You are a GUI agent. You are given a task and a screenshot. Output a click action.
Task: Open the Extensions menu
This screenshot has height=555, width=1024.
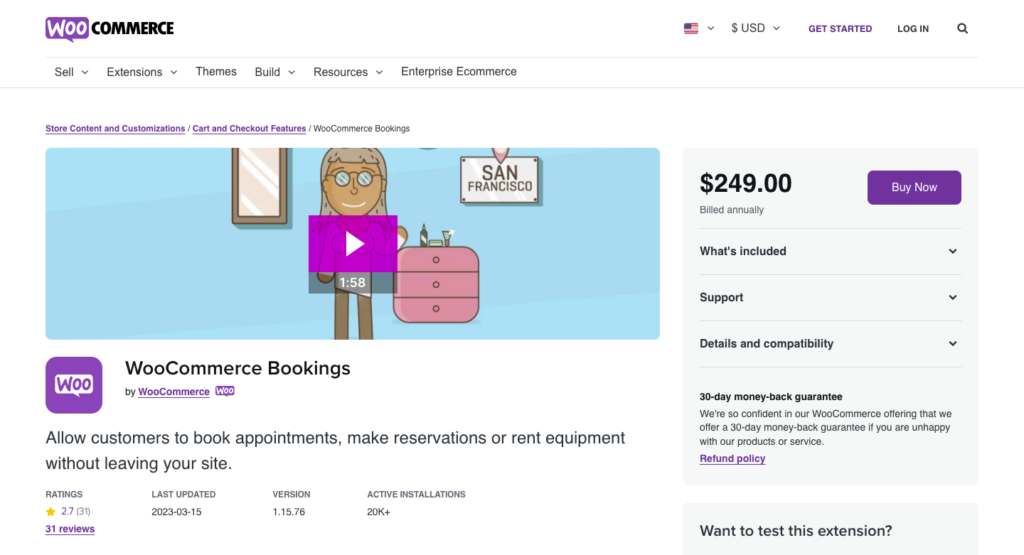click(x=142, y=72)
